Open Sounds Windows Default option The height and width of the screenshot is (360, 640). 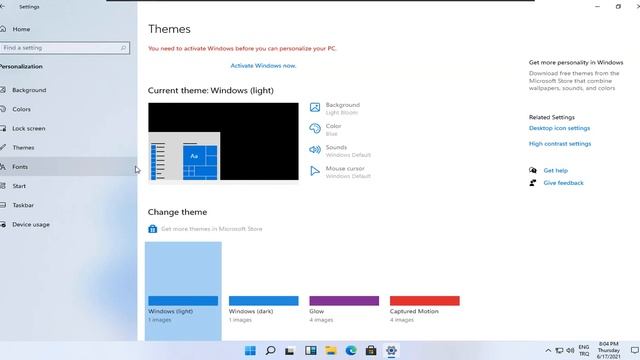point(348,151)
